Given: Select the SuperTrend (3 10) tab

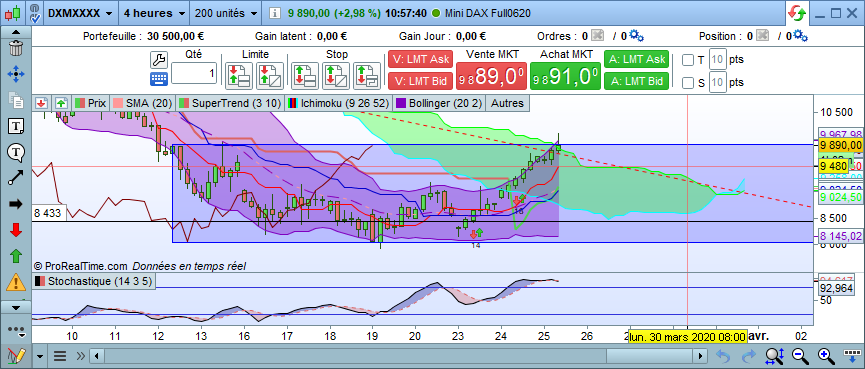Looking at the screenshot, I should point(229,103).
